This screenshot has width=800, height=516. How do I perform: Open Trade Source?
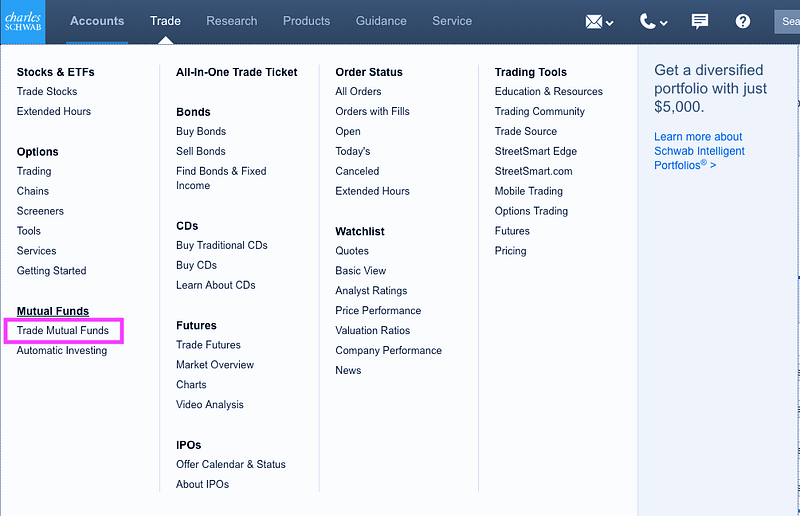(x=526, y=131)
